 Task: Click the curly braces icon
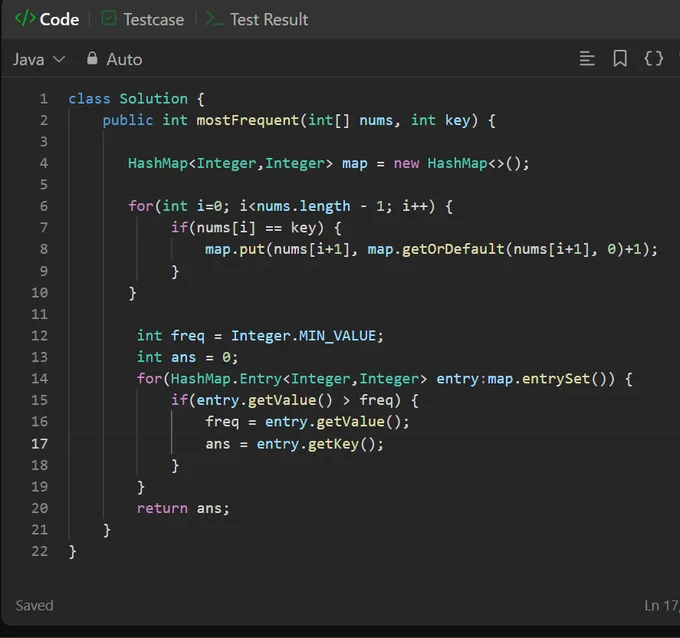(x=654, y=59)
